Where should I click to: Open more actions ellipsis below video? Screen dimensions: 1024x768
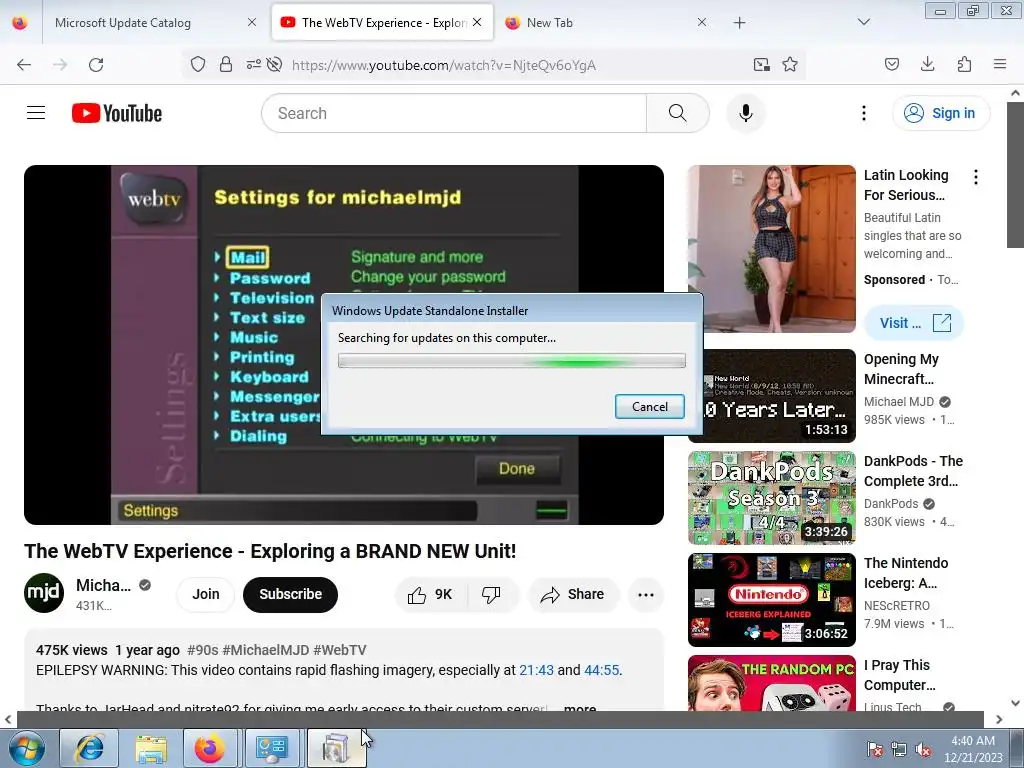(646, 594)
